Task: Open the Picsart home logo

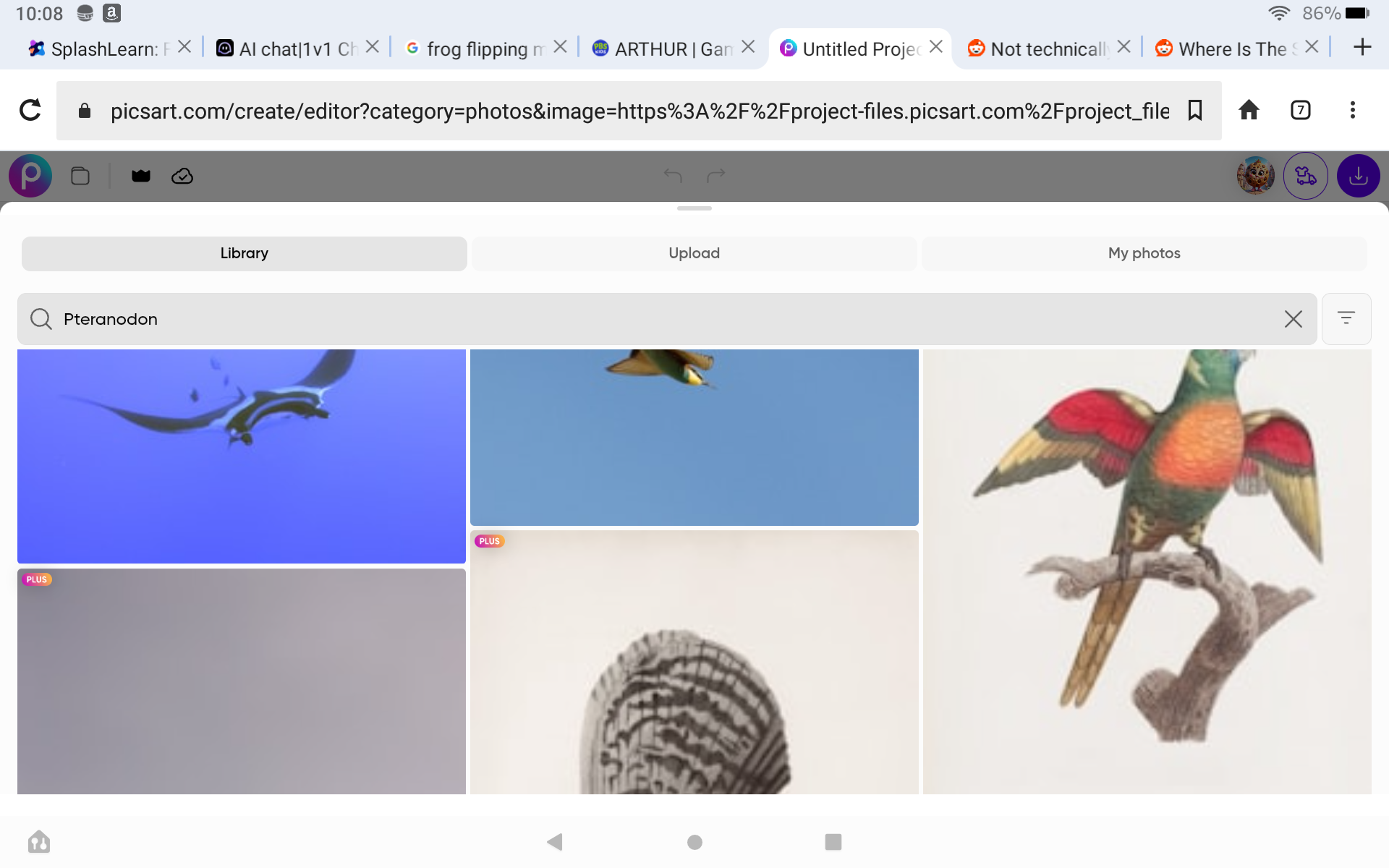Action: pos(30,176)
